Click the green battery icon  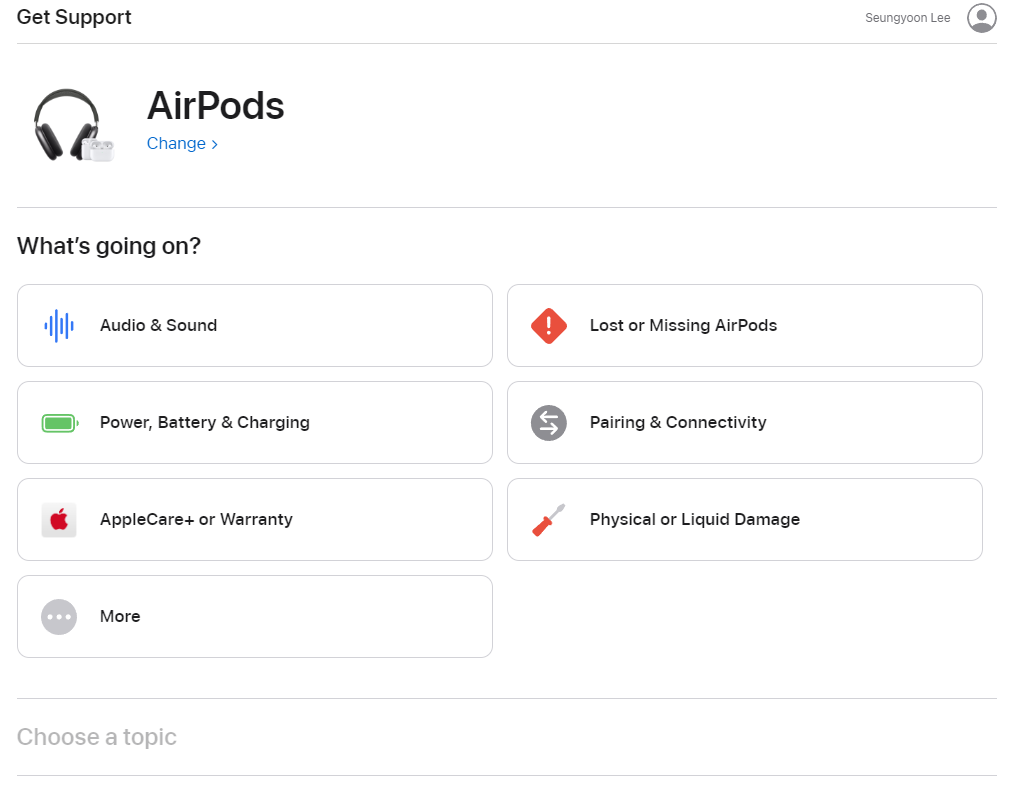60,423
